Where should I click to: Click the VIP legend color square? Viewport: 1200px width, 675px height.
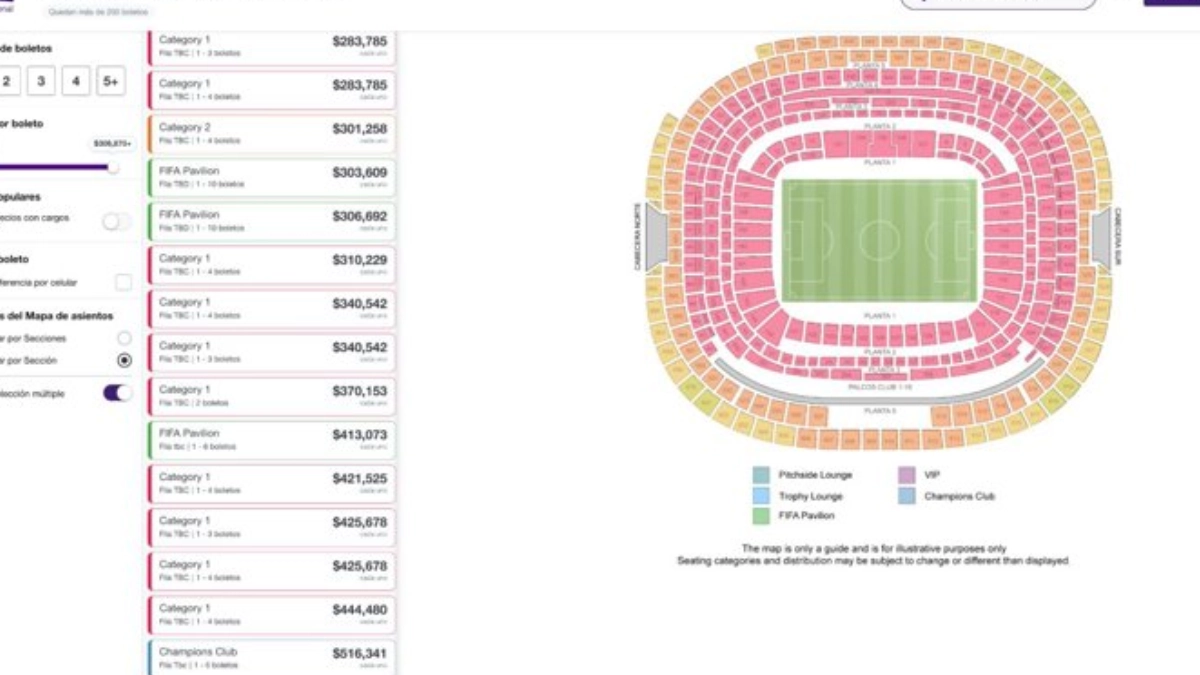(907, 475)
